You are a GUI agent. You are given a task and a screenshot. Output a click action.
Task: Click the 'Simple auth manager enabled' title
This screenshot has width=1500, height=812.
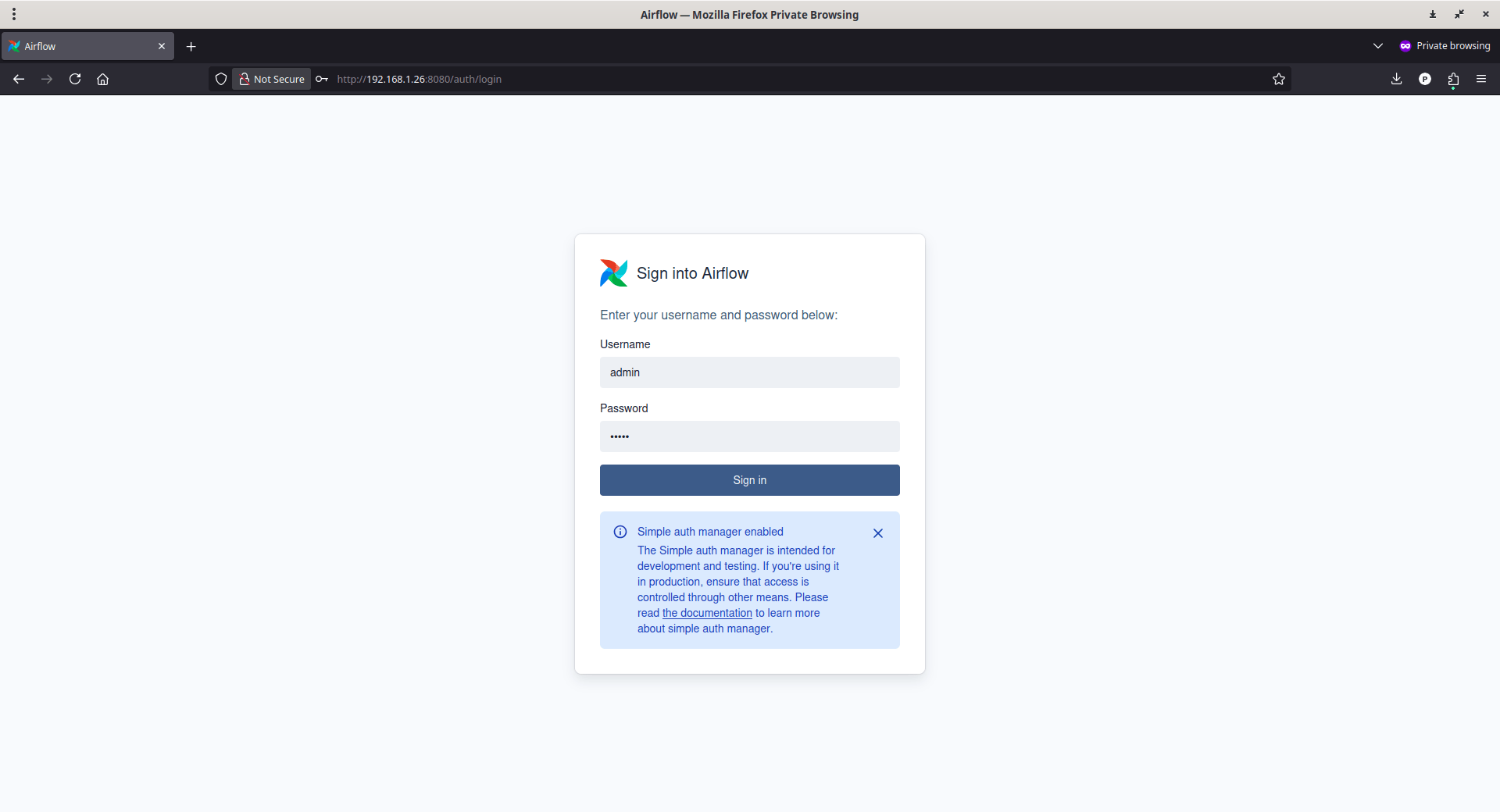[x=710, y=532]
